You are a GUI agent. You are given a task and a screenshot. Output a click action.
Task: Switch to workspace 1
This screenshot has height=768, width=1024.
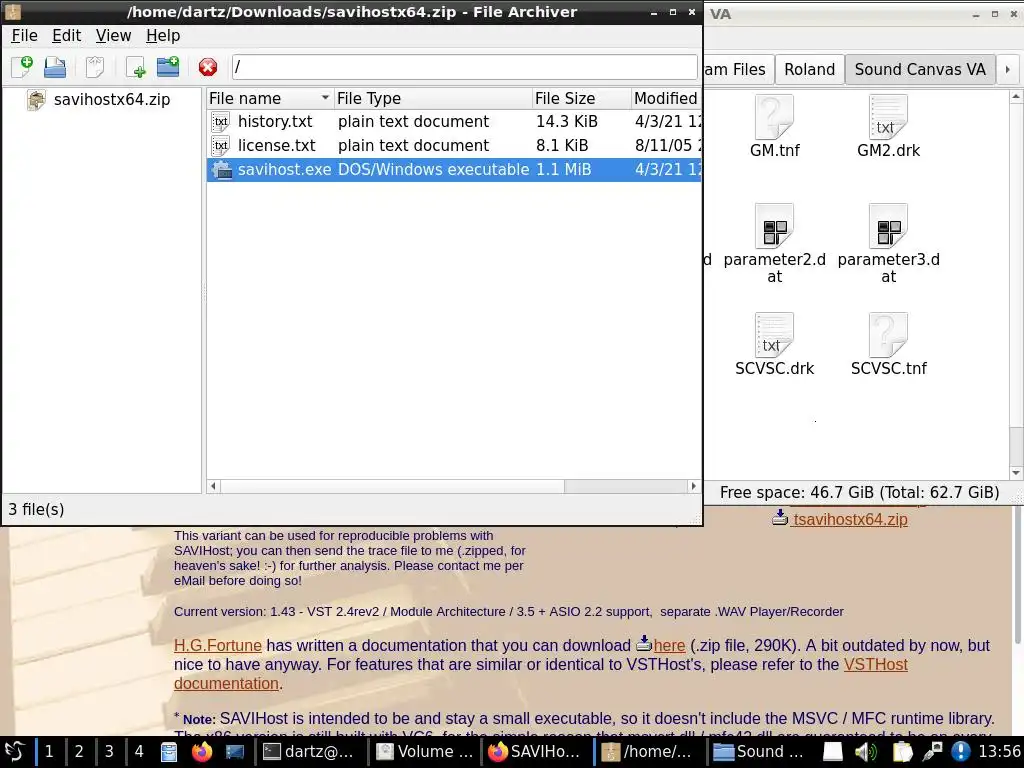pyautogui.click(x=49, y=752)
